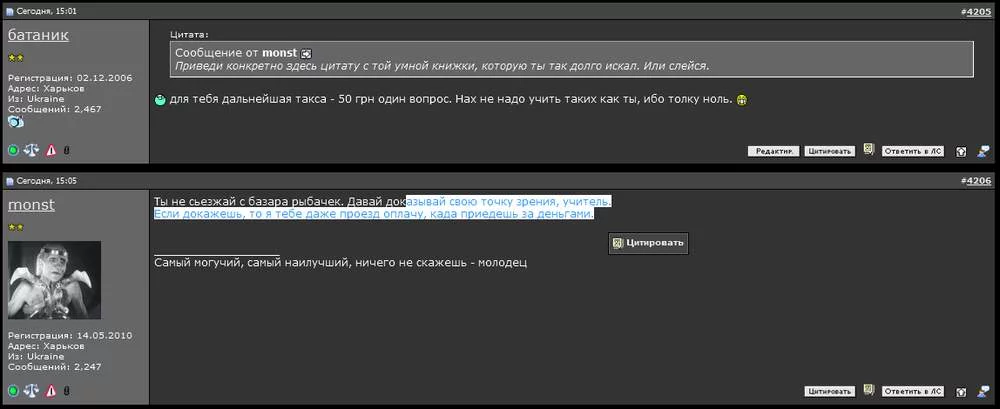Click the floating Цитировать popup for selected text
Image resolution: width=1000 pixels, height=409 pixels.
click(648, 243)
